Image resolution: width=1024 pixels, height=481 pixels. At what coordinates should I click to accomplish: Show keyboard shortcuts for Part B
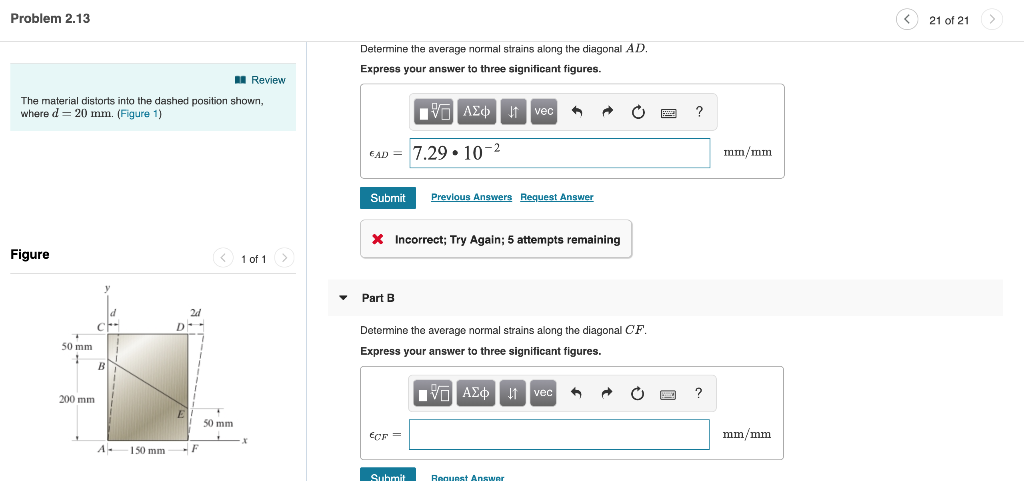click(x=668, y=394)
